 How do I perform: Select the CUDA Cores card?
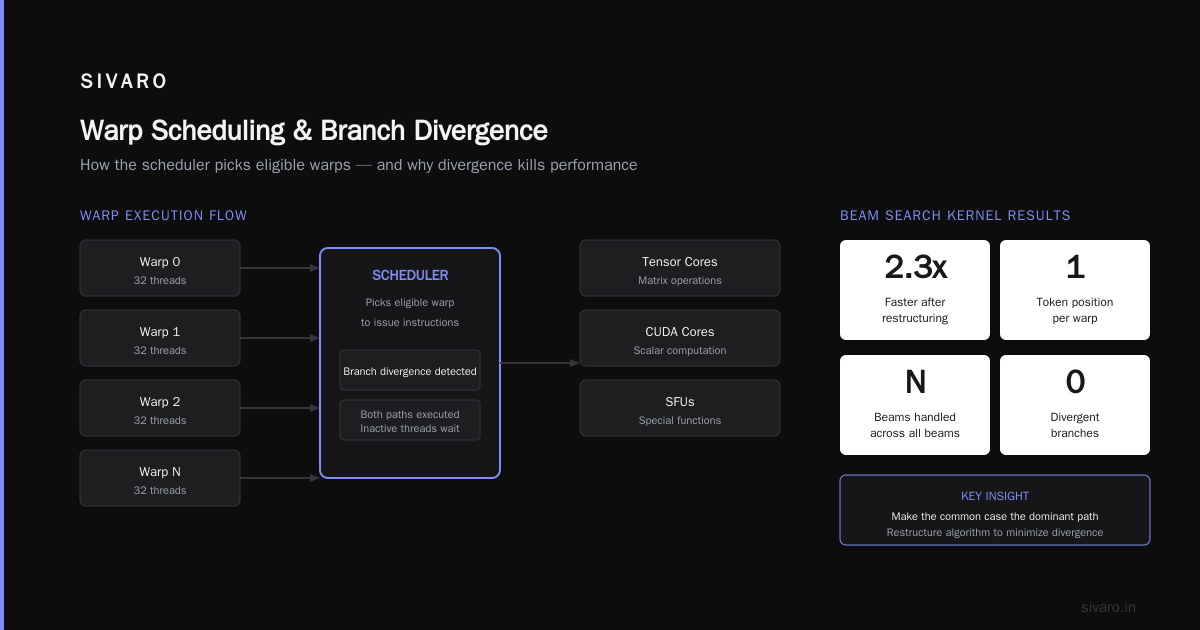coord(680,338)
